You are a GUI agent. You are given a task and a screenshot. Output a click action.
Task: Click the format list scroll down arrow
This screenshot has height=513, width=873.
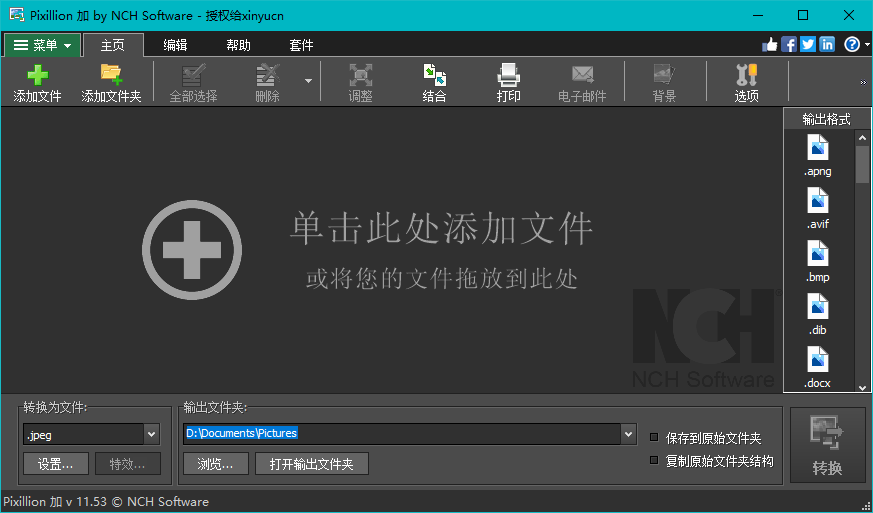(x=862, y=387)
